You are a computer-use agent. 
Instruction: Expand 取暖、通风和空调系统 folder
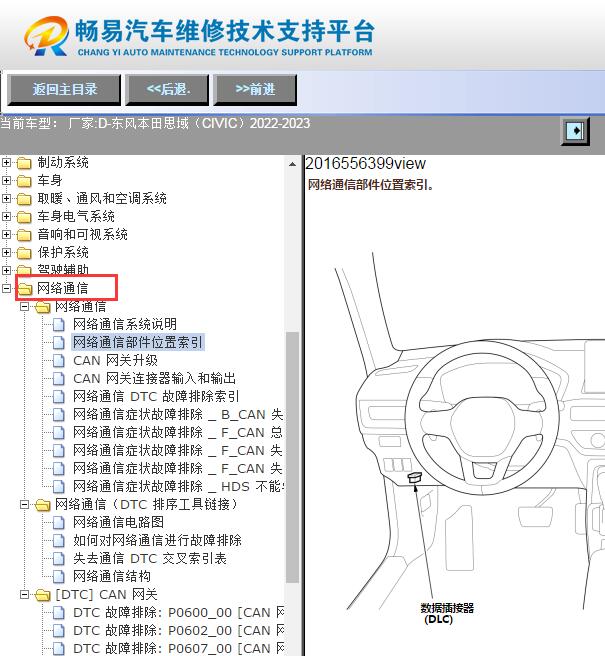coord(6,198)
